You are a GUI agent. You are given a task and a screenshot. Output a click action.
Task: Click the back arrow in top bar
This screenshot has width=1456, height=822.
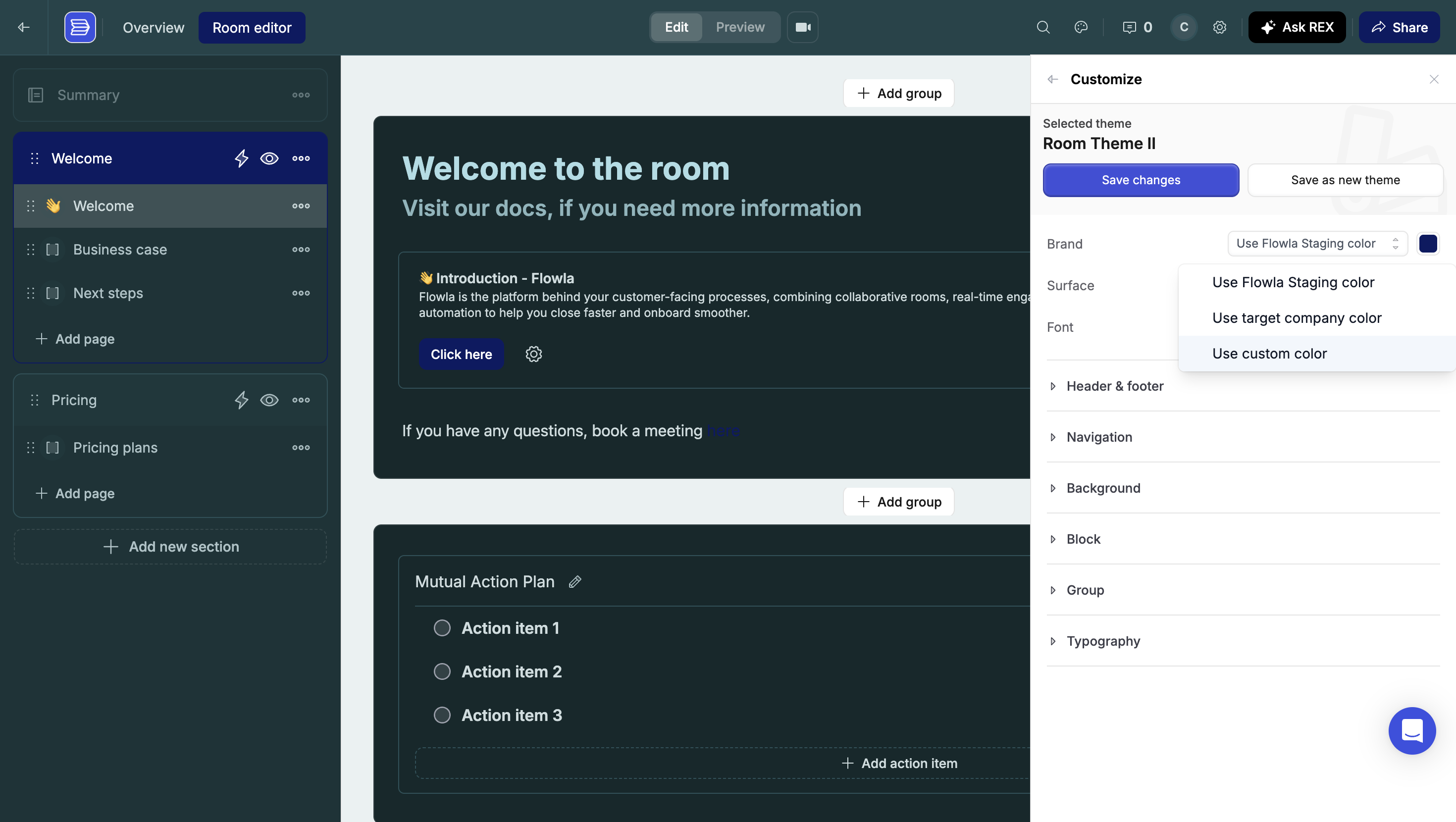[24, 27]
